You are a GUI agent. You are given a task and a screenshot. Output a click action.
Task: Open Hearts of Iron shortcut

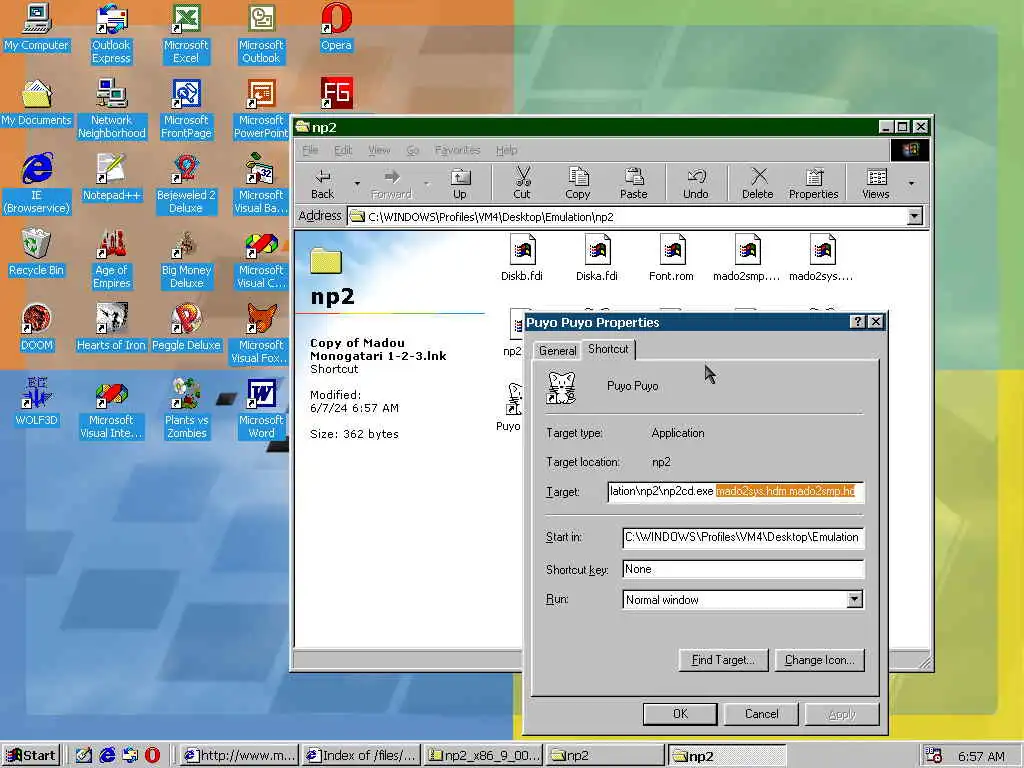click(x=111, y=328)
